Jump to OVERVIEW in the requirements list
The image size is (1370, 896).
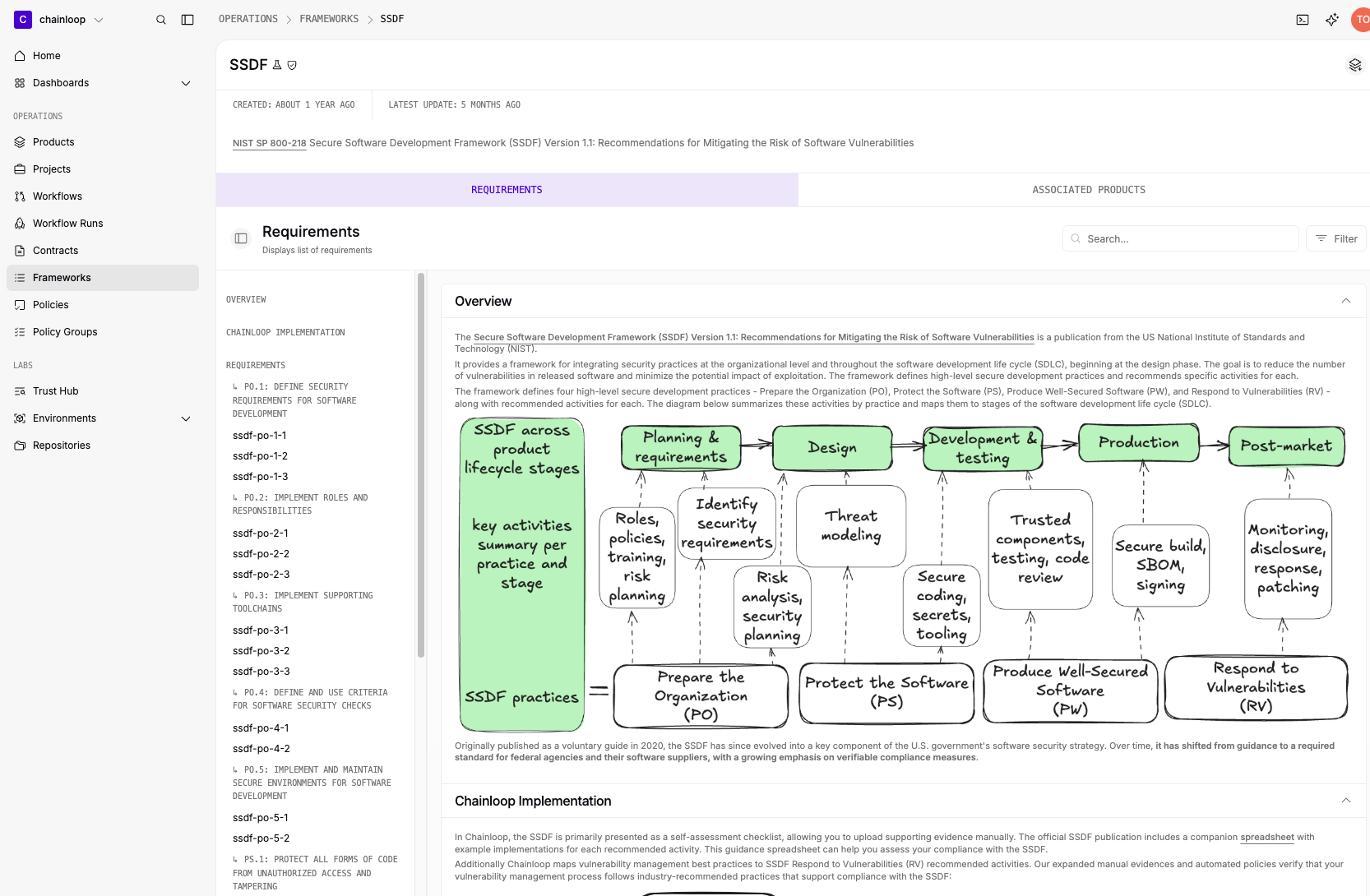(246, 300)
